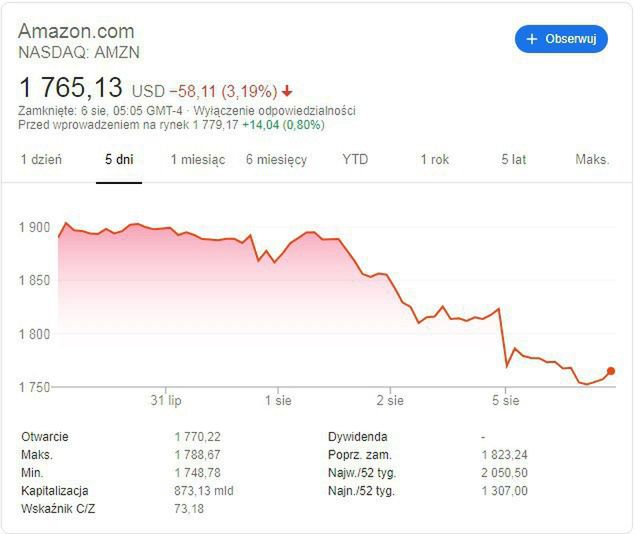Image resolution: width=634 pixels, height=534 pixels.
Task: Show the 1 rok chart
Action: (x=435, y=159)
